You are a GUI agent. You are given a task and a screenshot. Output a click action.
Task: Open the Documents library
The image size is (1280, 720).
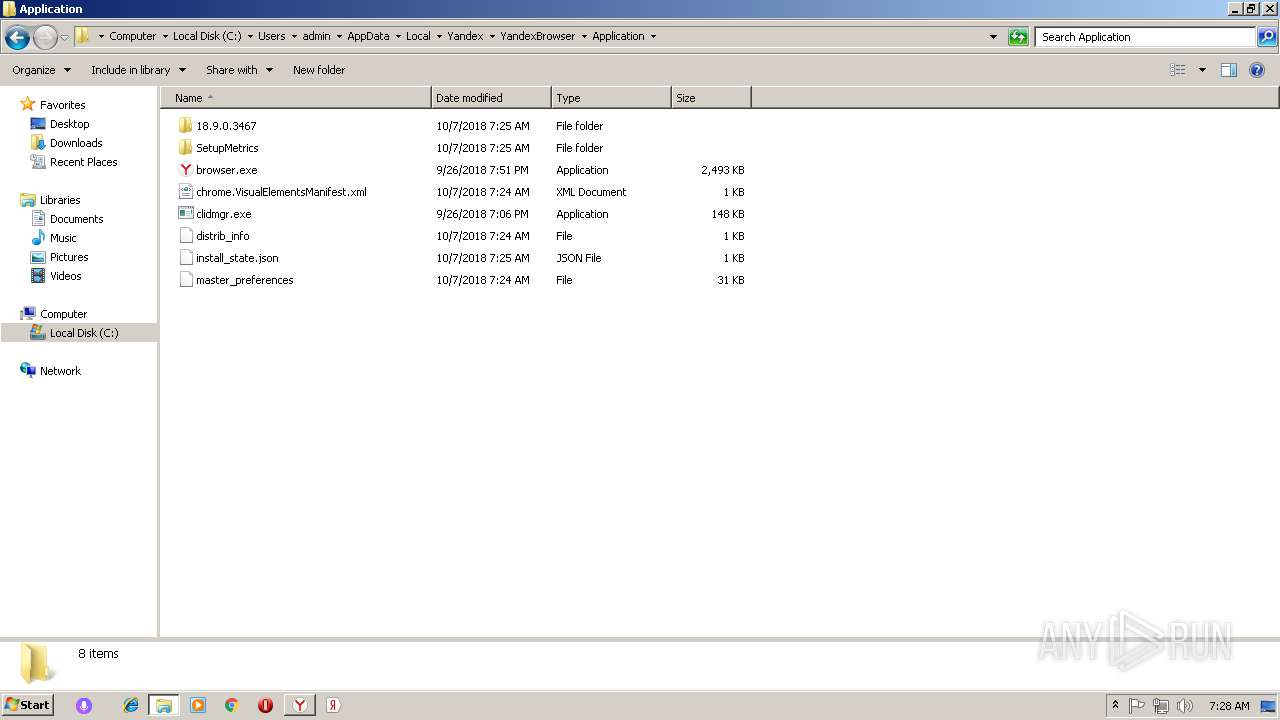tap(76, 219)
